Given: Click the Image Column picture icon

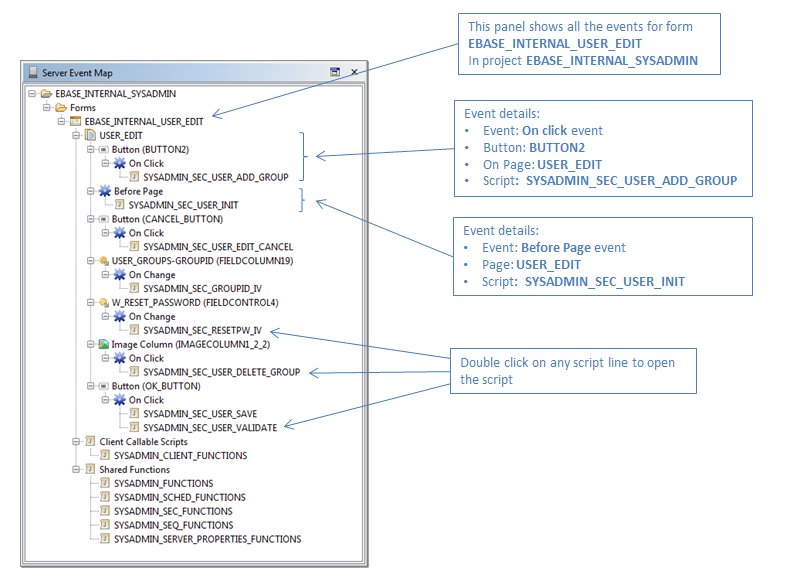Looking at the screenshot, I should coord(103,344).
